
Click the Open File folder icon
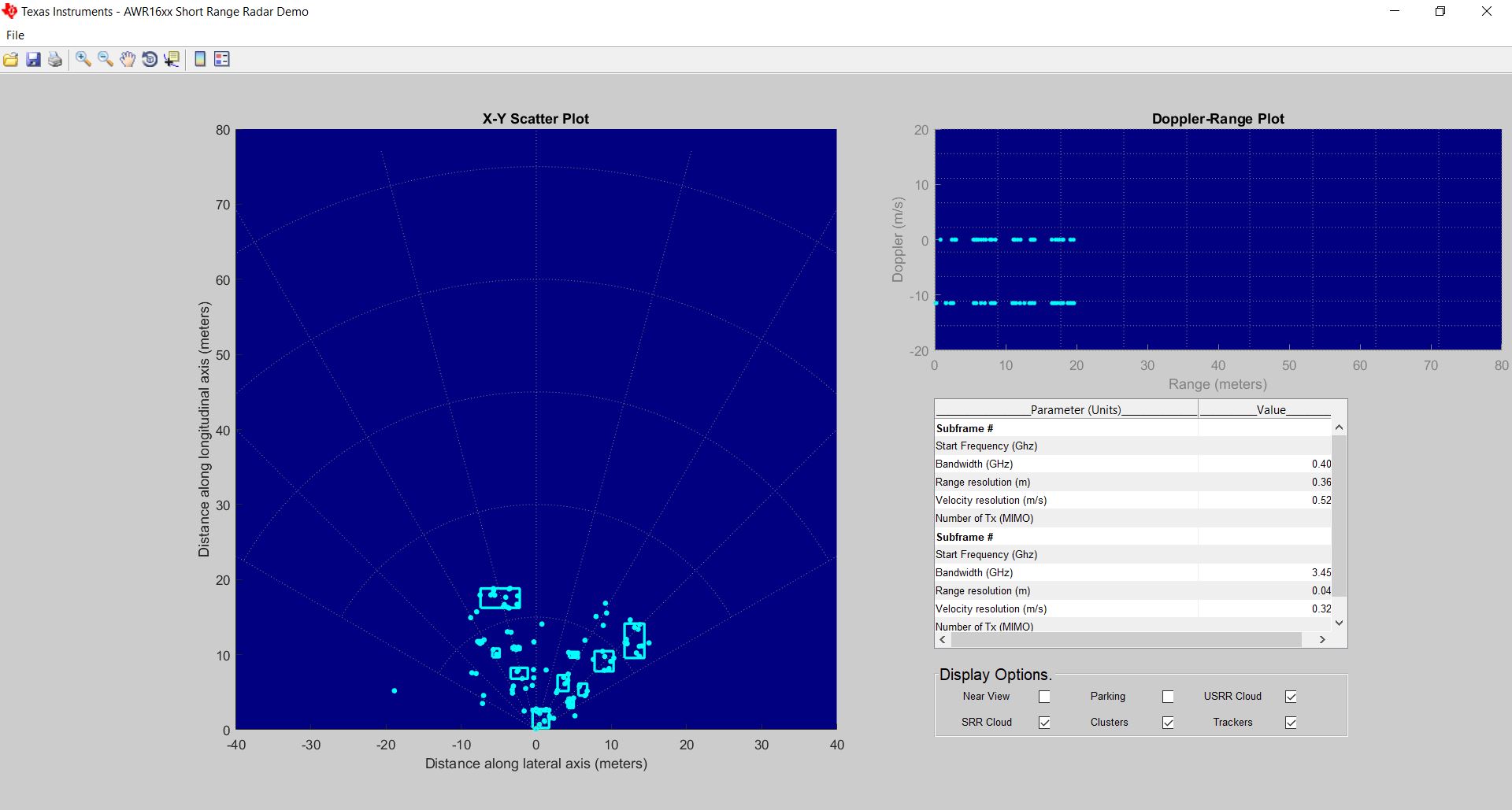click(x=11, y=59)
